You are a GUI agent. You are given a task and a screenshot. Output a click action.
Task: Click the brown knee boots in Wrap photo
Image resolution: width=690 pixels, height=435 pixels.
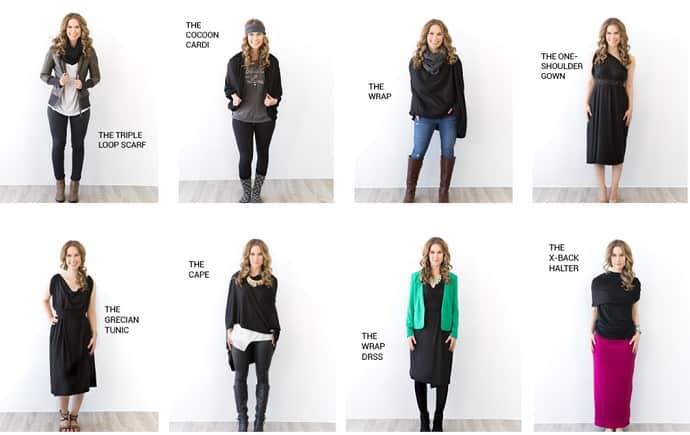point(429,179)
